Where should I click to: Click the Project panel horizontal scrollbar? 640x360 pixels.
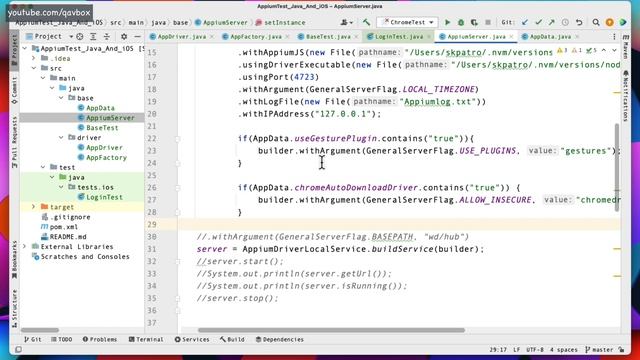[40, 330]
